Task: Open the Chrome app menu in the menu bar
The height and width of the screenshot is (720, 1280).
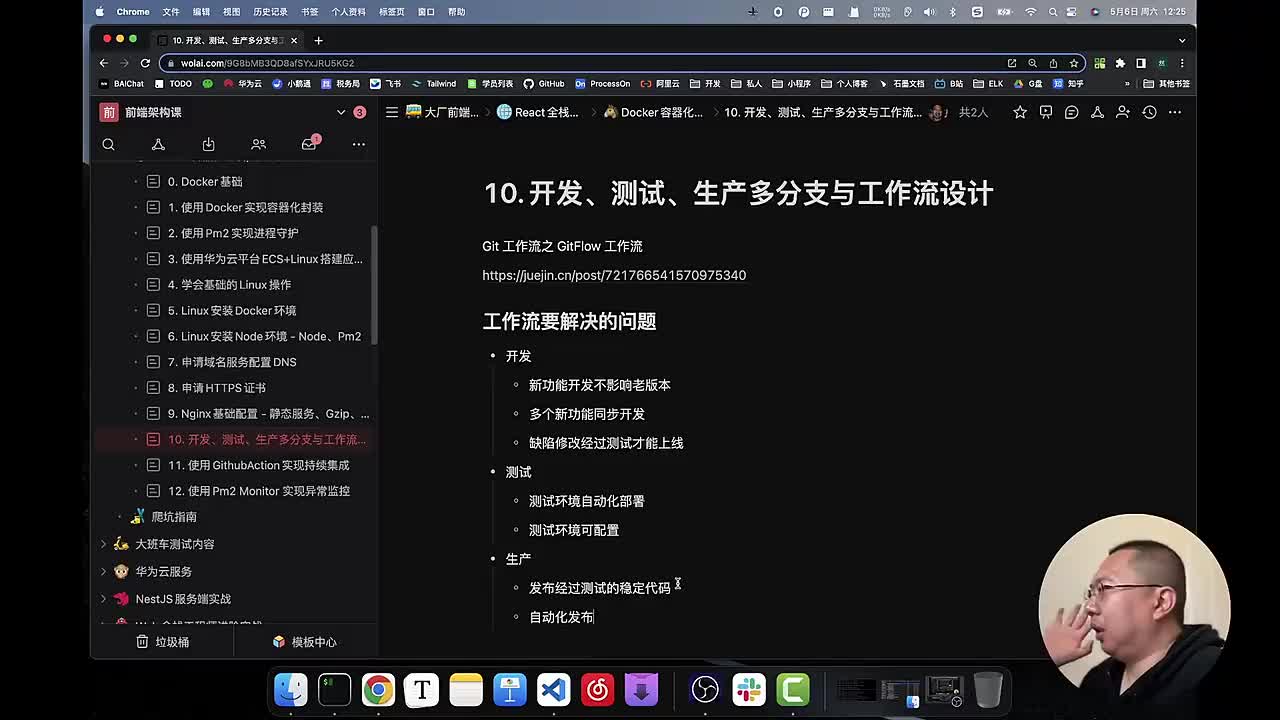Action: pos(133,12)
